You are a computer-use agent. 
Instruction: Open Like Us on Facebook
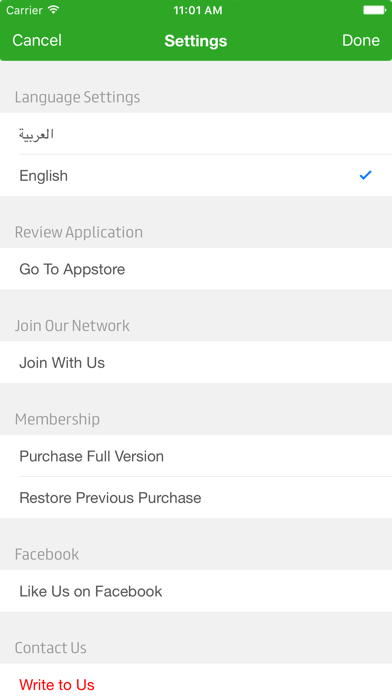[196, 591]
